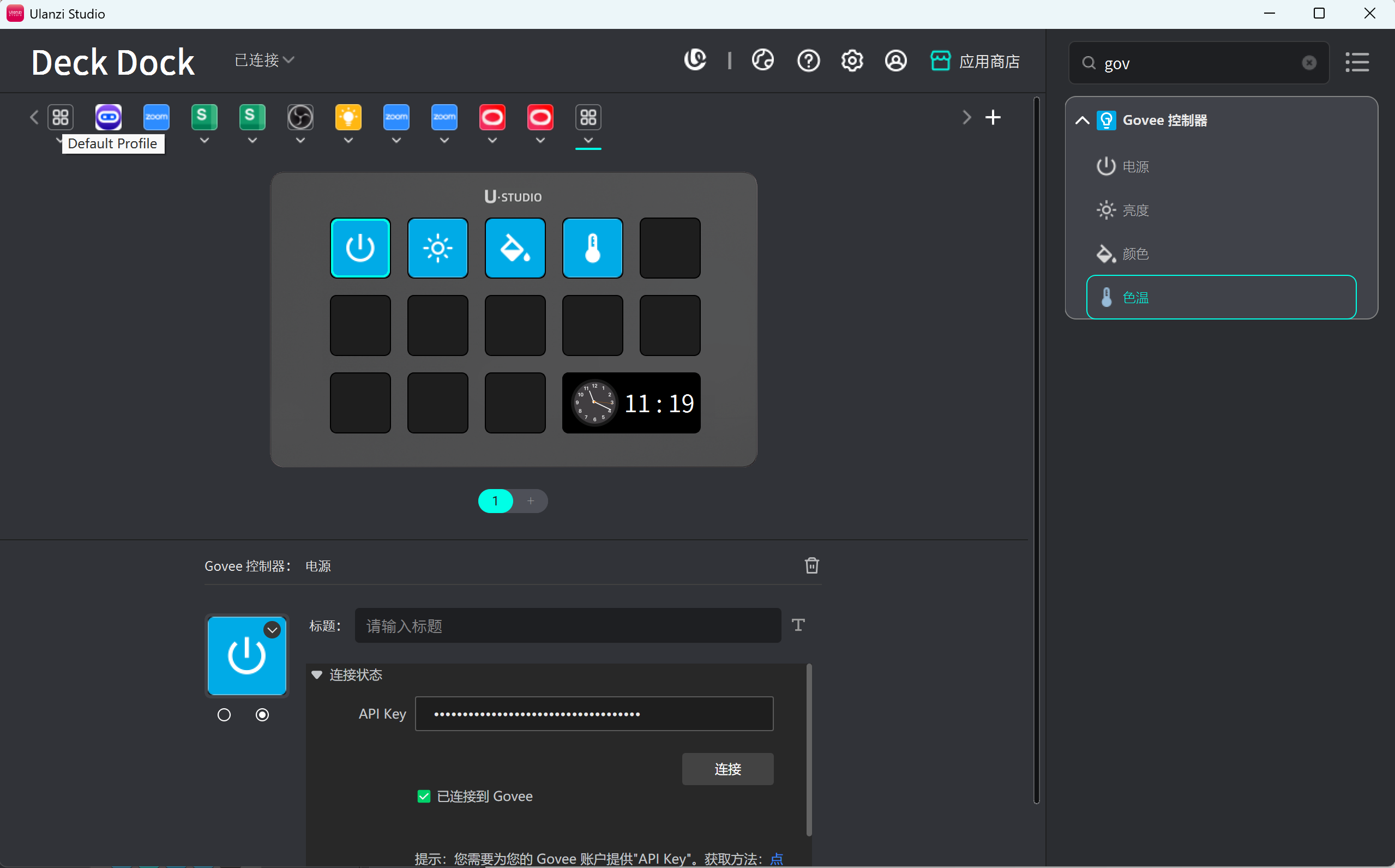The image size is (1395, 868).
Task: Open settings gear in top toolbar
Action: click(x=852, y=61)
